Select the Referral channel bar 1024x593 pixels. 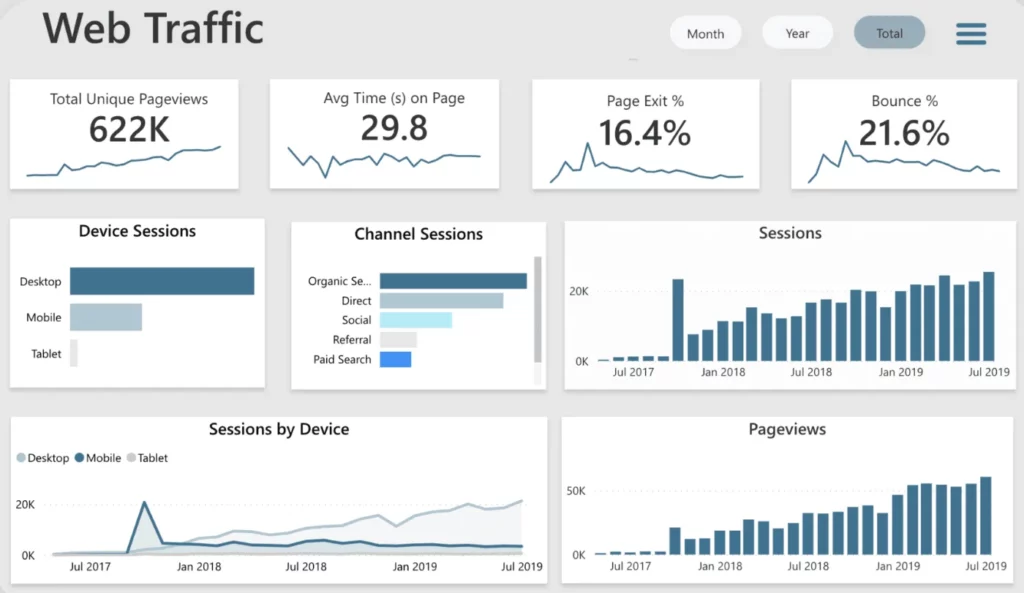[x=398, y=340]
